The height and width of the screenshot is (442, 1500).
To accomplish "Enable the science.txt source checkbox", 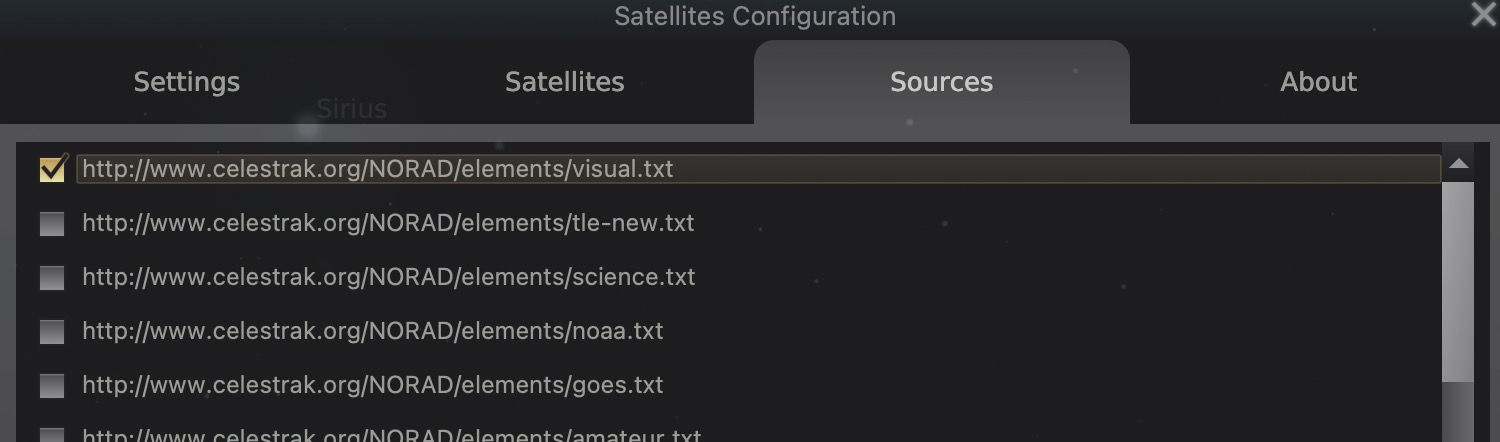I will tap(52, 278).
